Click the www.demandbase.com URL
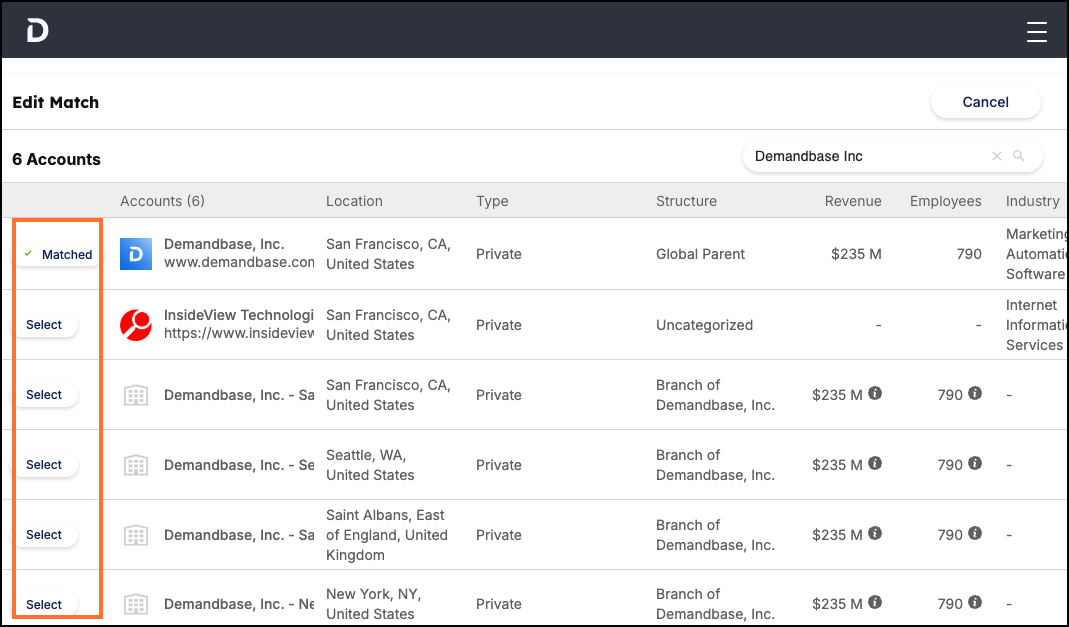 coord(239,262)
